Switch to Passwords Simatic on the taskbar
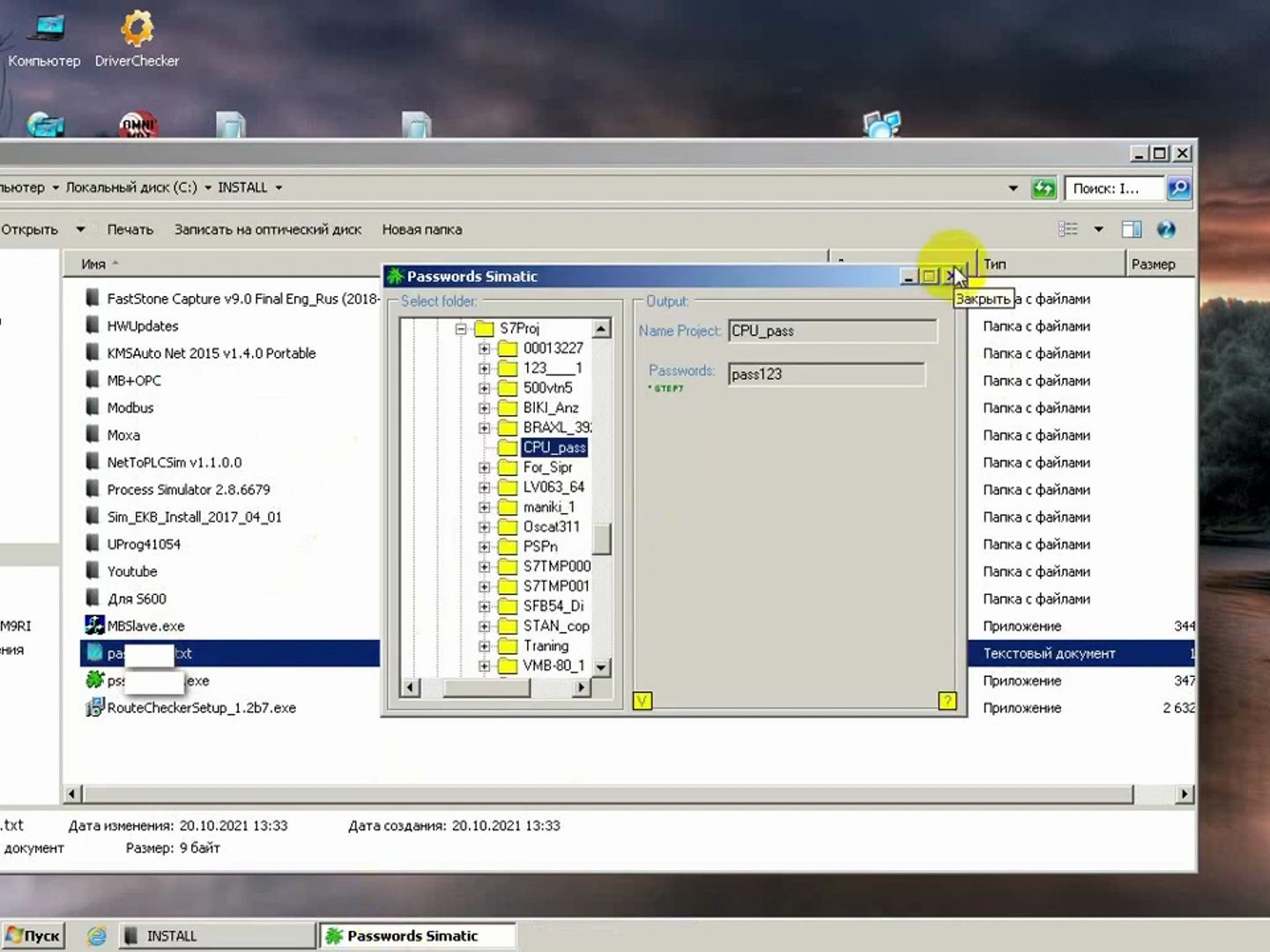This screenshot has width=1270, height=952. point(417,936)
